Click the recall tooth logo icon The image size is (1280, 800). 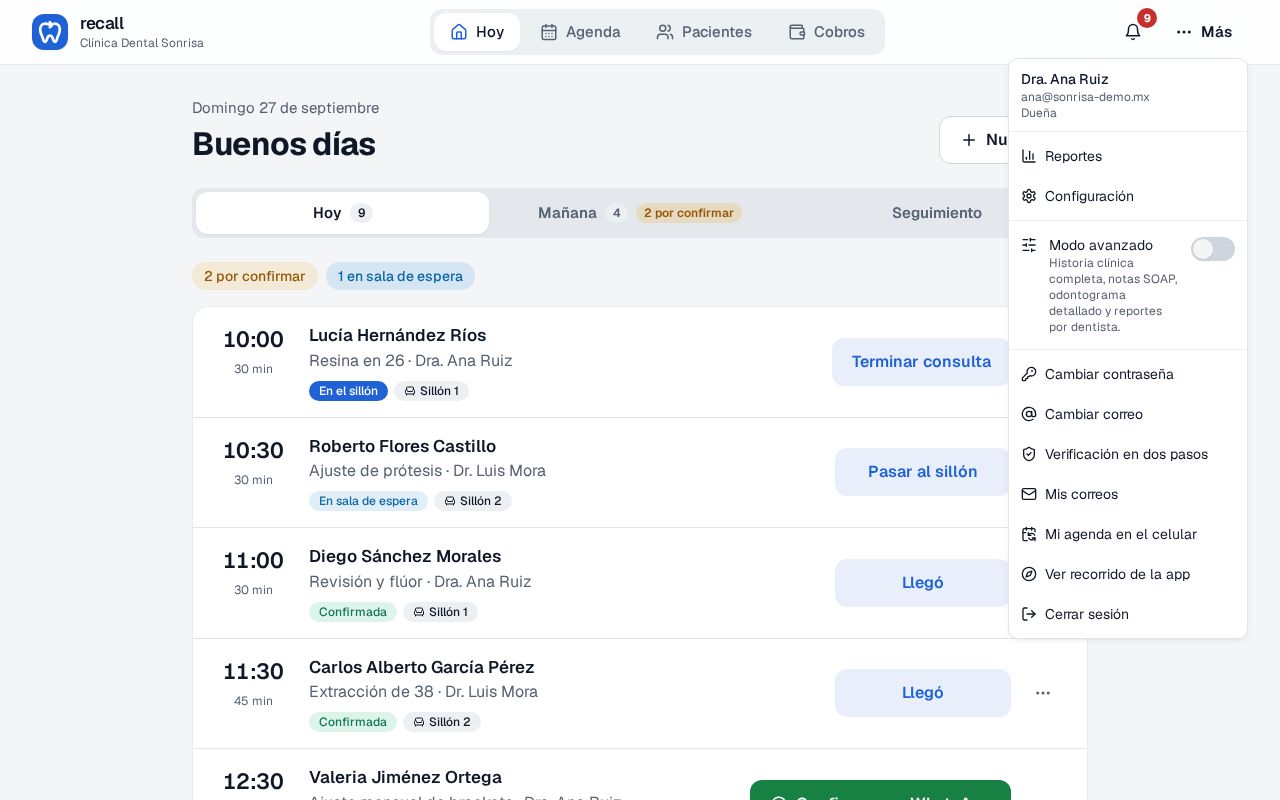[50, 32]
